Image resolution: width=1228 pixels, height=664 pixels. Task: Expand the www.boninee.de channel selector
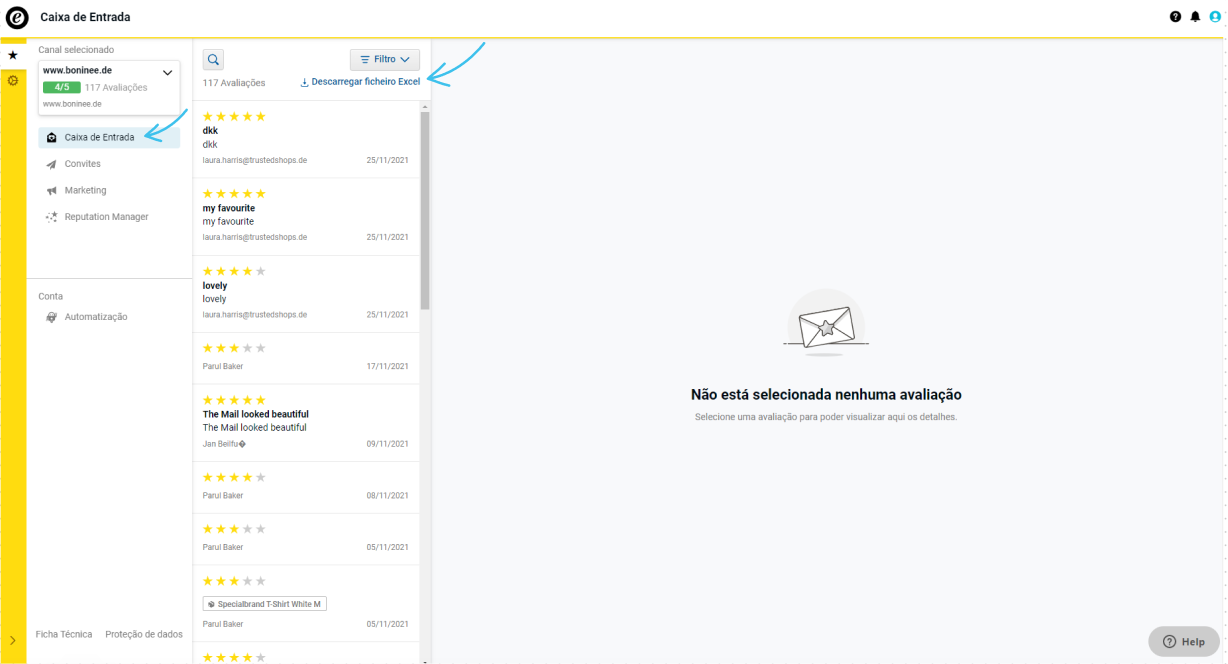(167, 72)
